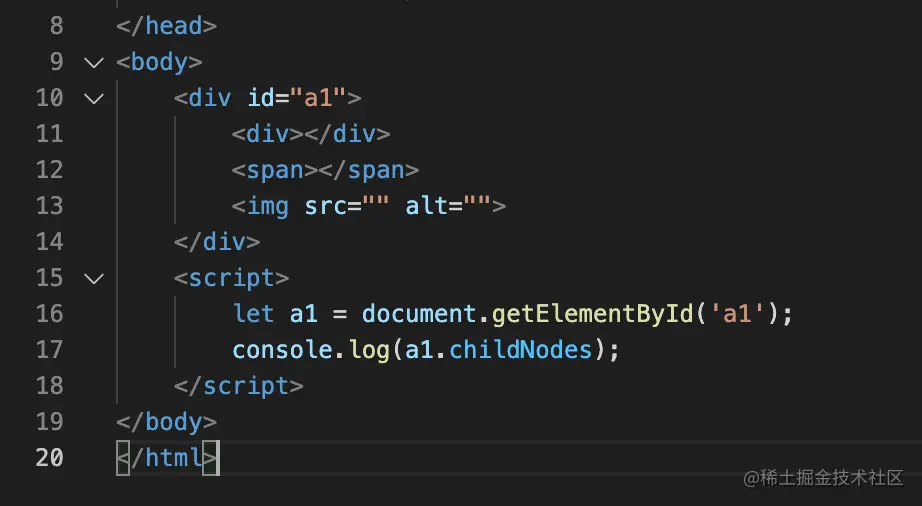This screenshot has width=922, height=506.
Task: Place cursor in opening script tag
Action: point(232,278)
